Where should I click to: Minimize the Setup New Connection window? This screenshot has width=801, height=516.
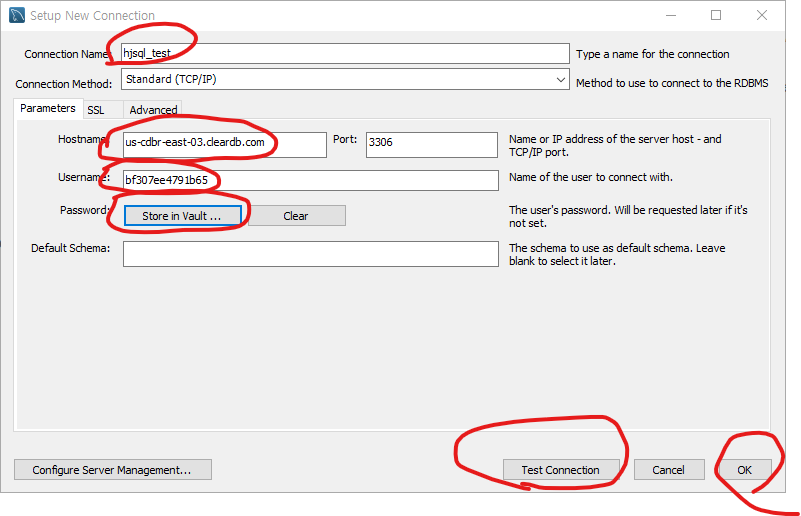[671, 15]
